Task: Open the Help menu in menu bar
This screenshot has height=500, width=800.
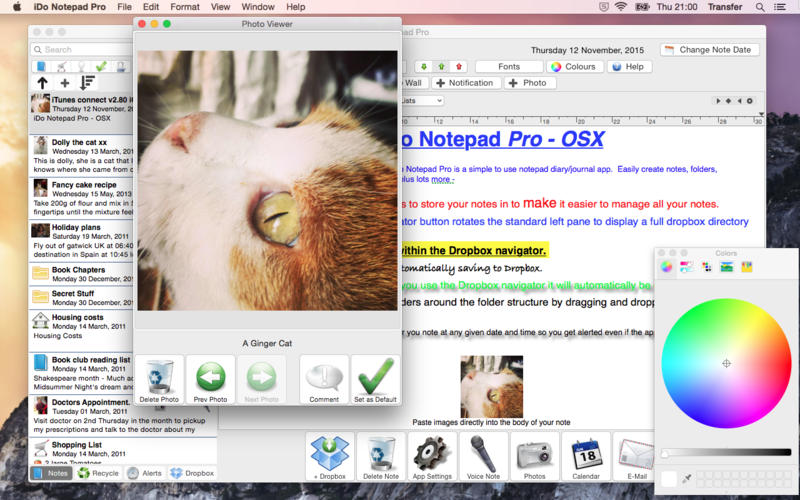Action: point(295,7)
